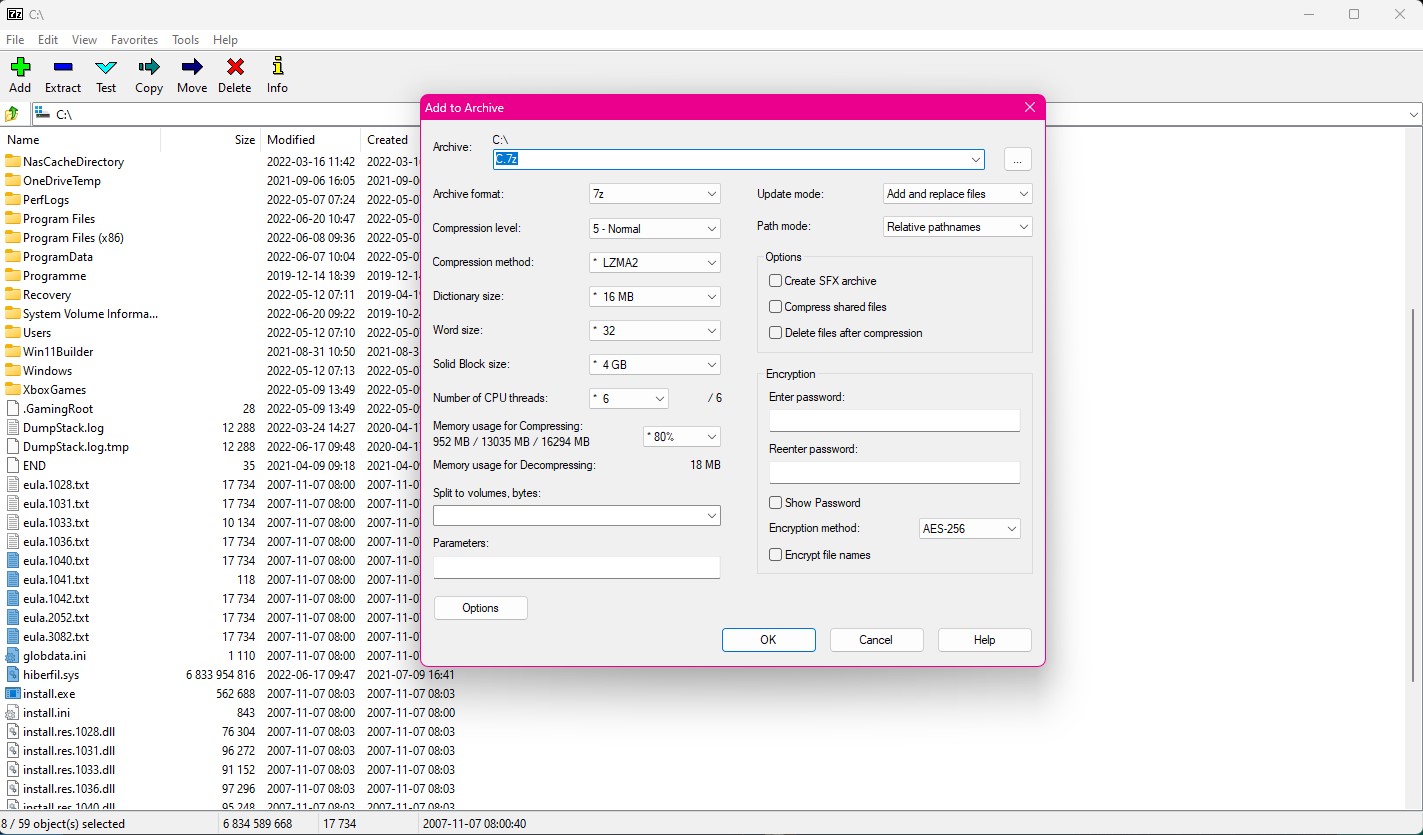Click the Test archive toolbar icon

click(106, 68)
